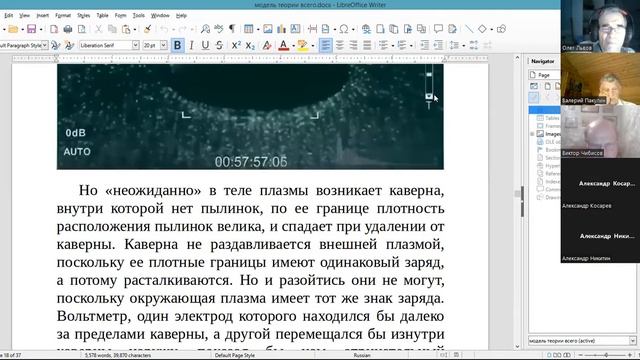Toggle Track Changes icon
This screenshot has height=360, width=640.
pyautogui.click(x=452, y=29)
